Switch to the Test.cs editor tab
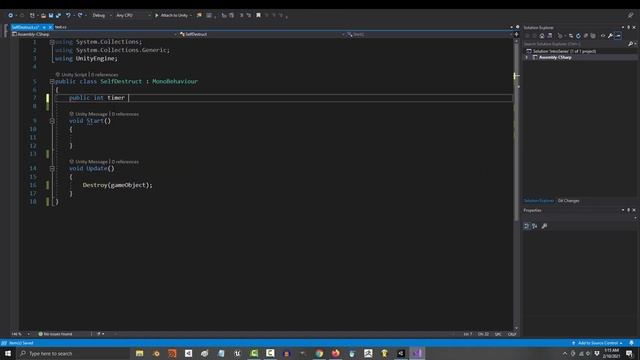Viewport: 640px width, 360px height. pos(61,27)
